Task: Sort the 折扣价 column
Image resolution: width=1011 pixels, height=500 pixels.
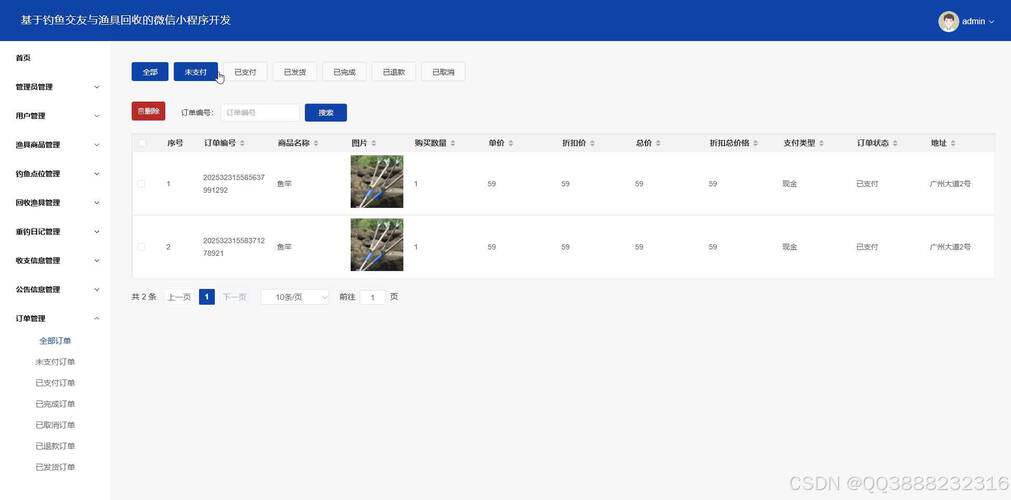Action: (x=592, y=143)
